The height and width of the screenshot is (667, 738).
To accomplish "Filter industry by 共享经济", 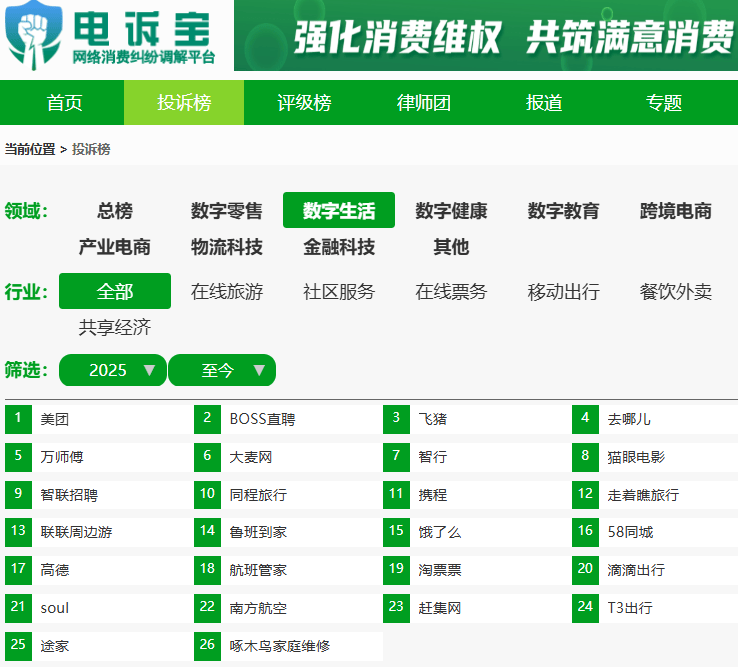I will pyautogui.click(x=115, y=327).
